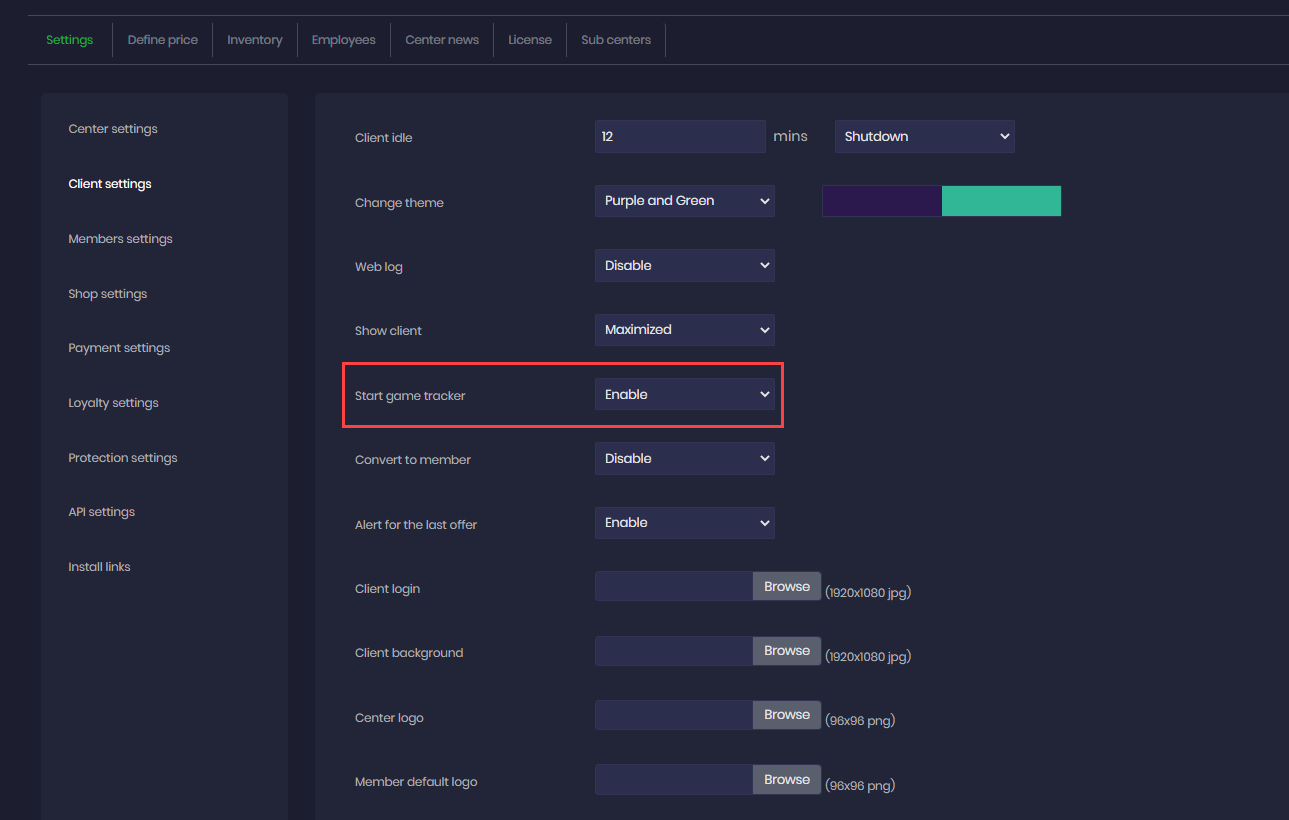
Task: Click the green theme color swatch
Action: tap(1001, 201)
